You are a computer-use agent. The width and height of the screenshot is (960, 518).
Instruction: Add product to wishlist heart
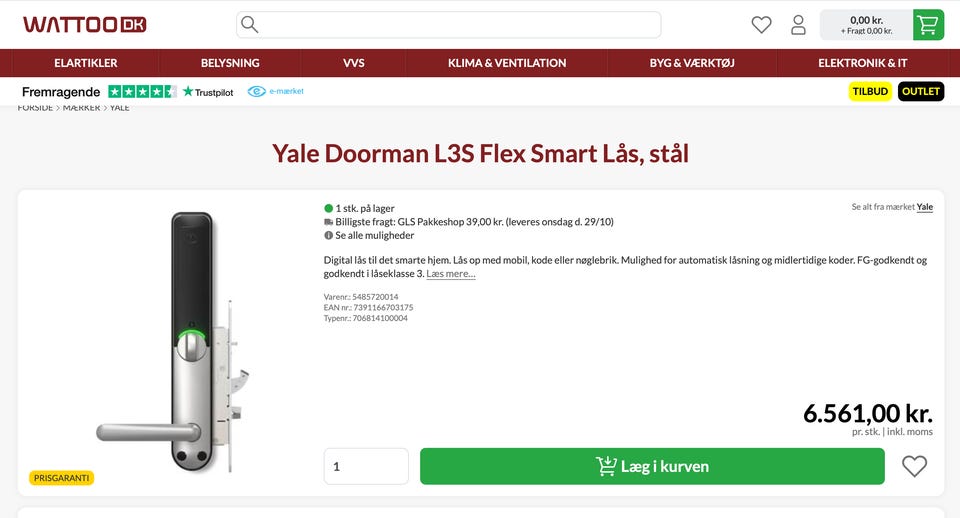(914, 466)
